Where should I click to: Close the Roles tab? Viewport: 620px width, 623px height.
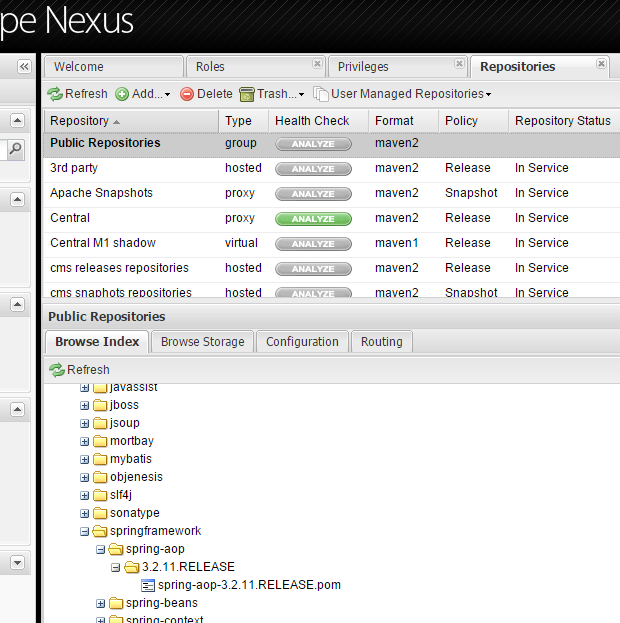[317, 64]
